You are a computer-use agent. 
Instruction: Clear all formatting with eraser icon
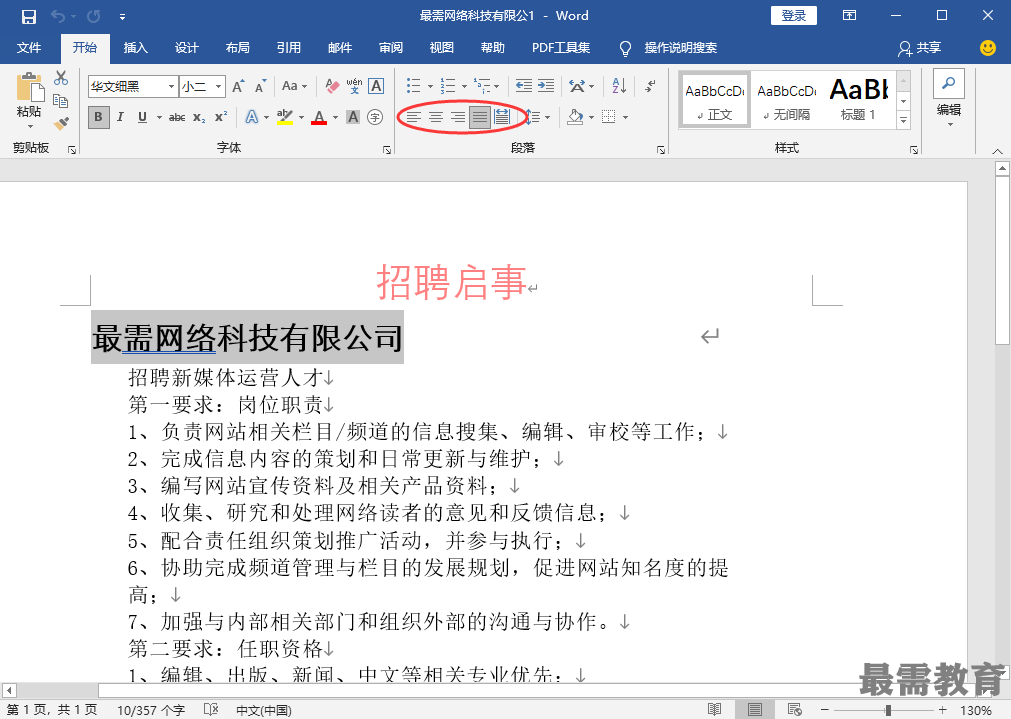[x=332, y=86]
